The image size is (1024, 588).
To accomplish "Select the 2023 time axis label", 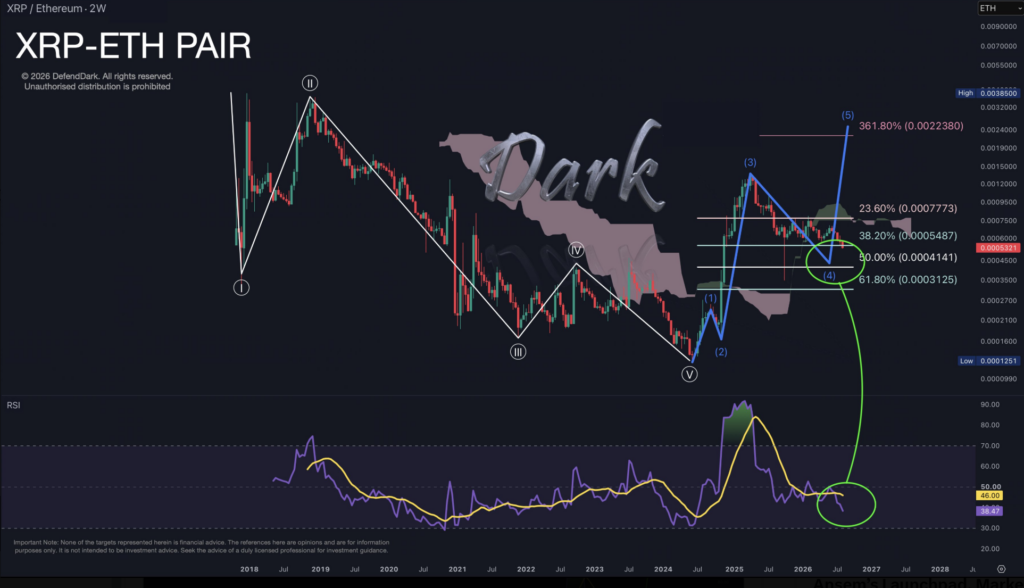I will [595, 569].
